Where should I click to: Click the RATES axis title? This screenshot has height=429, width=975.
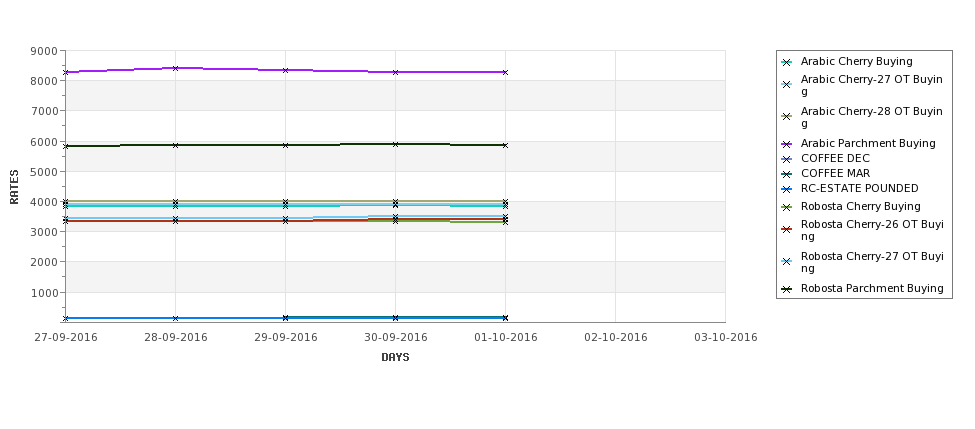tap(14, 187)
